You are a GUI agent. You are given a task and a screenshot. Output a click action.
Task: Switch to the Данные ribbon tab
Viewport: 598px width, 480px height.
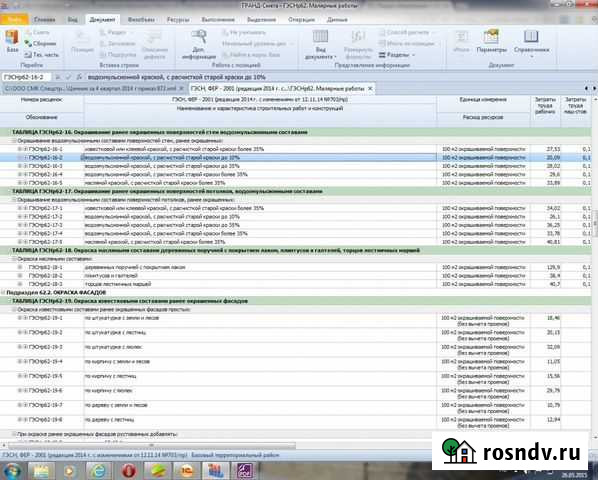click(x=337, y=19)
